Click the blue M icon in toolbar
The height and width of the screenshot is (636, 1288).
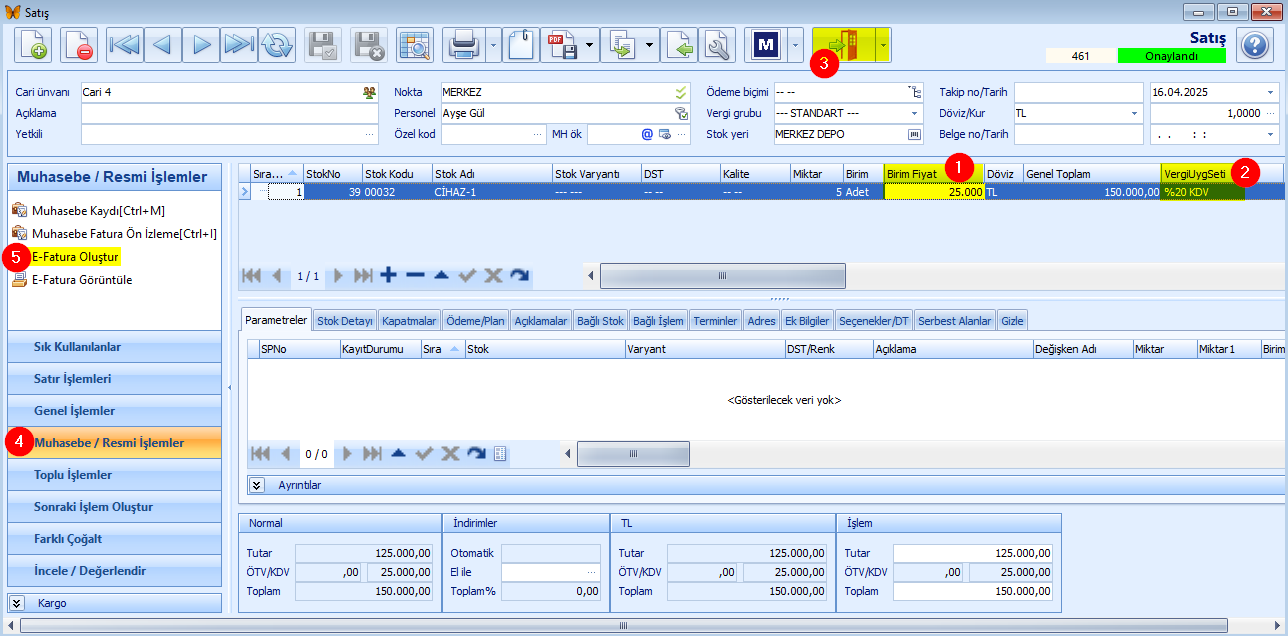(766, 45)
